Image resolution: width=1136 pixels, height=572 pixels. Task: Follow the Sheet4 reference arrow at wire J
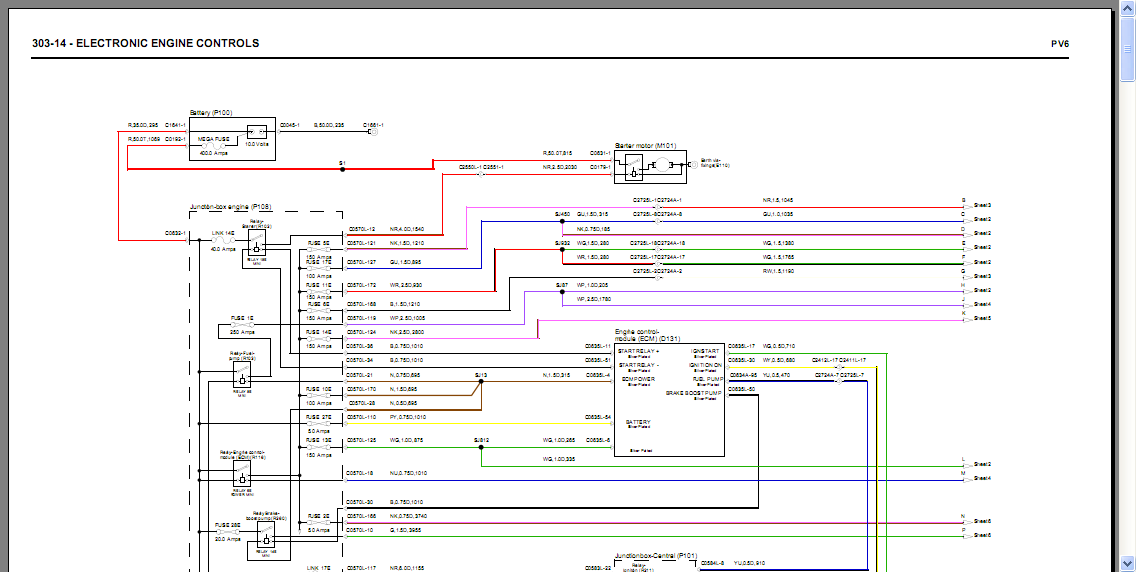[x=968, y=305]
